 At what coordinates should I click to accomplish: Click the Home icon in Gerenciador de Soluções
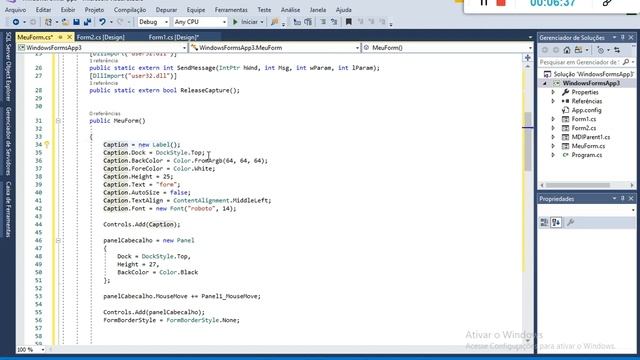tap(567, 50)
